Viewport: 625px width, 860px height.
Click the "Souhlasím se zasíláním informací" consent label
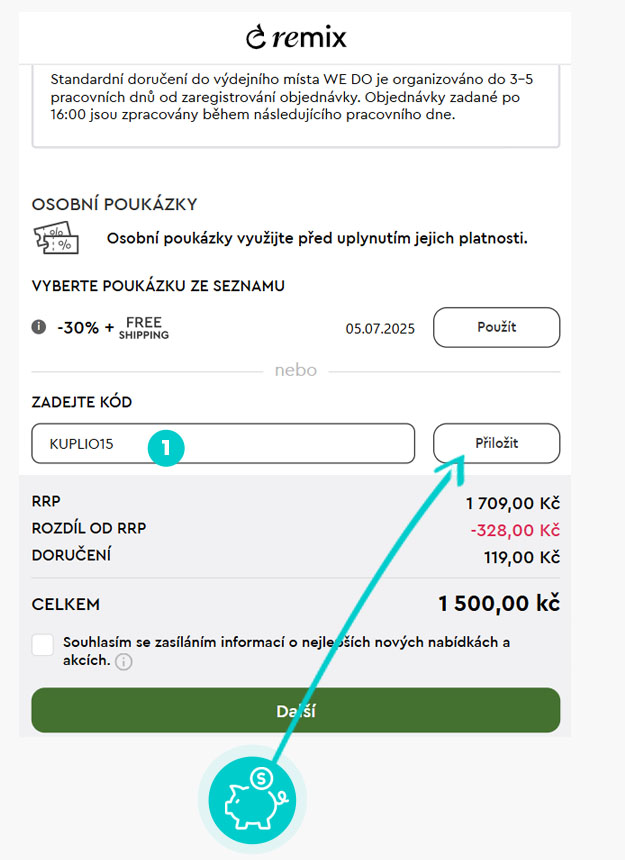pyautogui.click(x=286, y=651)
